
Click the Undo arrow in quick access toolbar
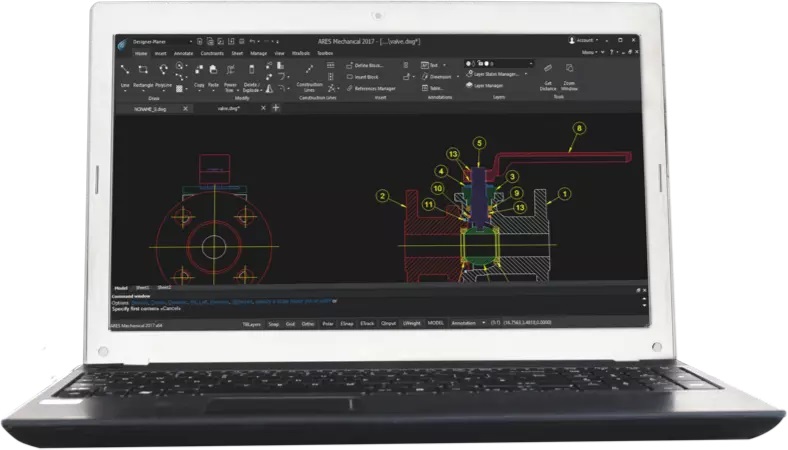coord(252,41)
